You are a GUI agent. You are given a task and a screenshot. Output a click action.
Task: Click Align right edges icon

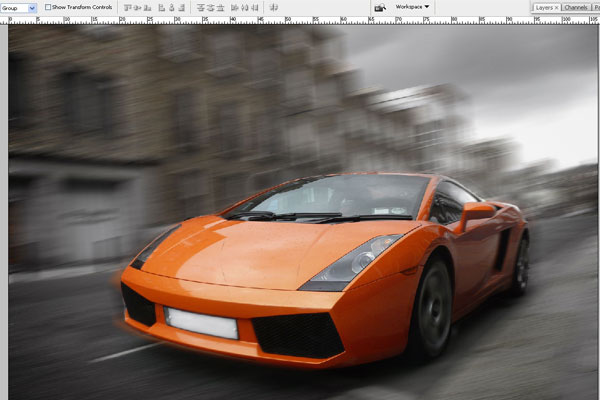[x=182, y=7]
